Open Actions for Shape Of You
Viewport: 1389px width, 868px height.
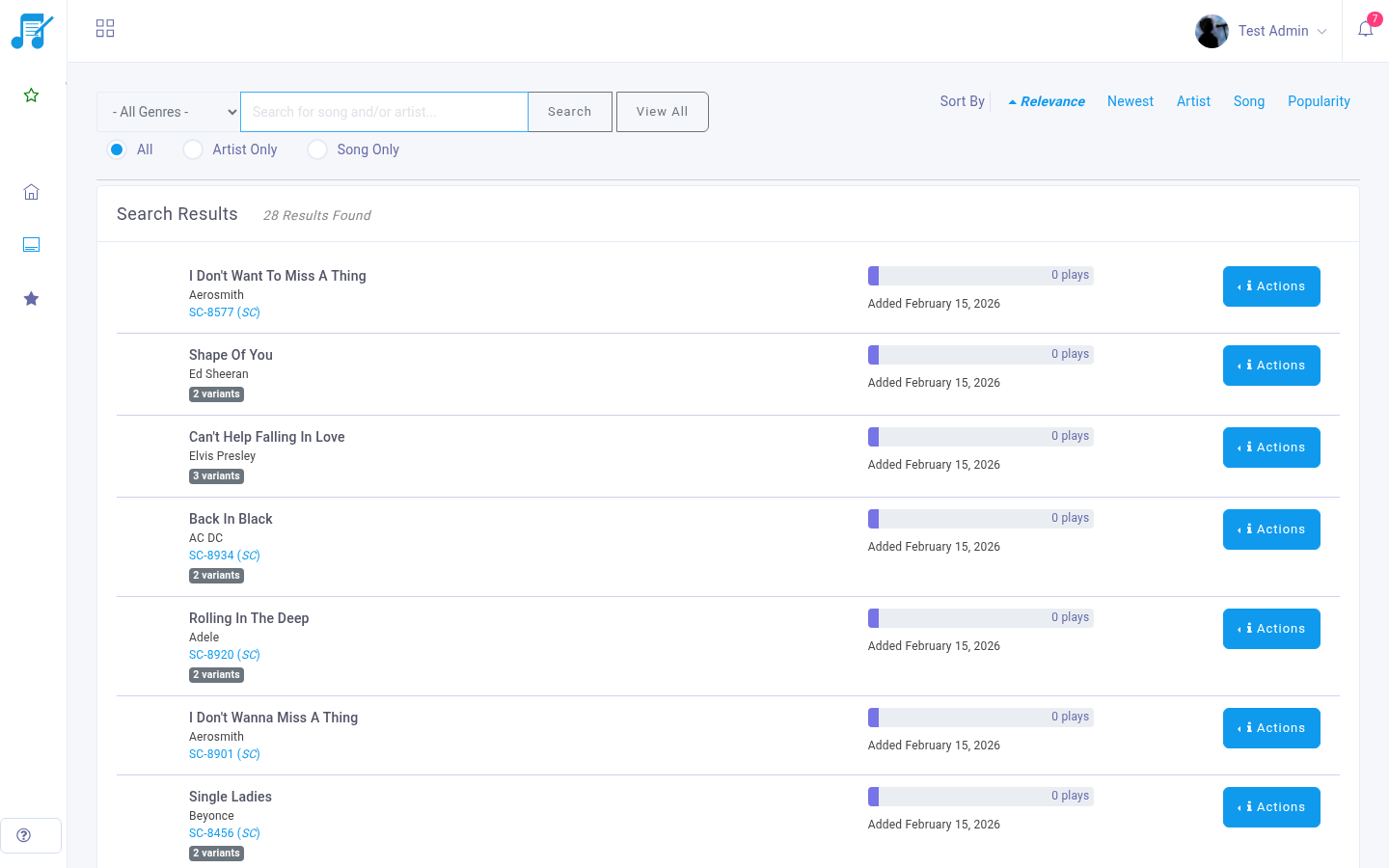pyautogui.click(x=1271, y=366)
